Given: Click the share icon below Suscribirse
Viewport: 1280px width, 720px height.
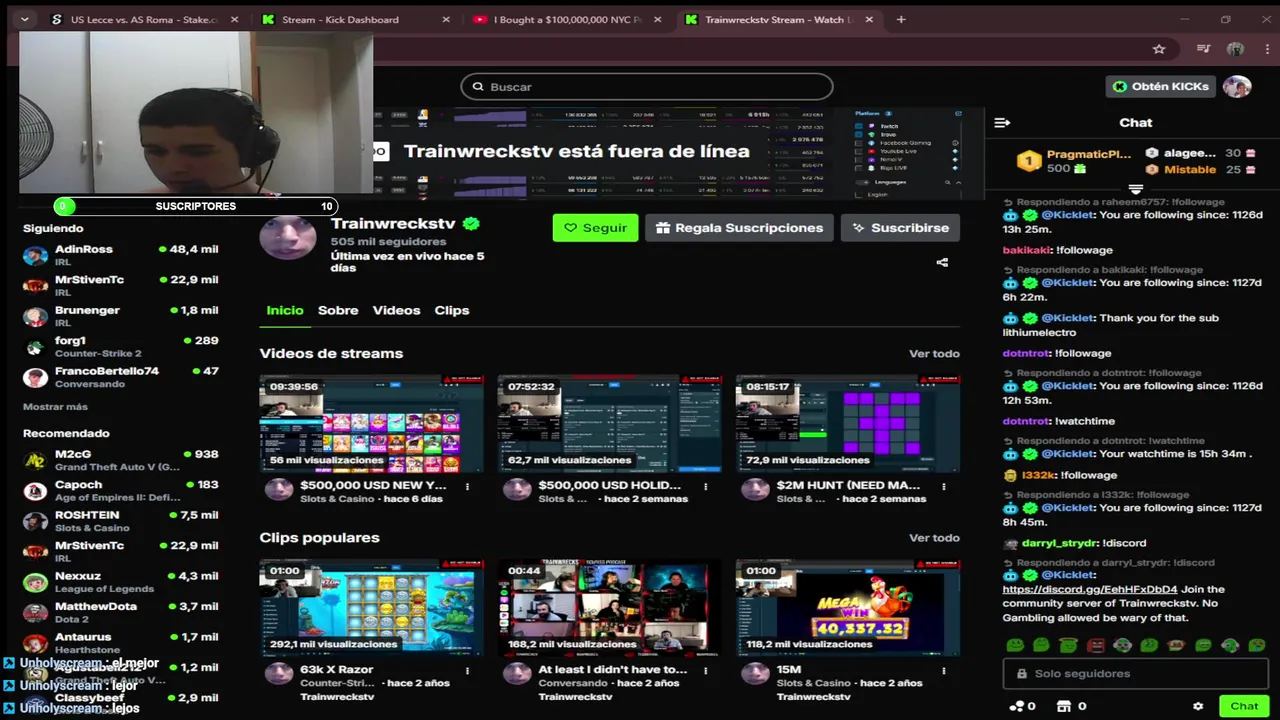Looking at the screenshot, I should 942,263.
